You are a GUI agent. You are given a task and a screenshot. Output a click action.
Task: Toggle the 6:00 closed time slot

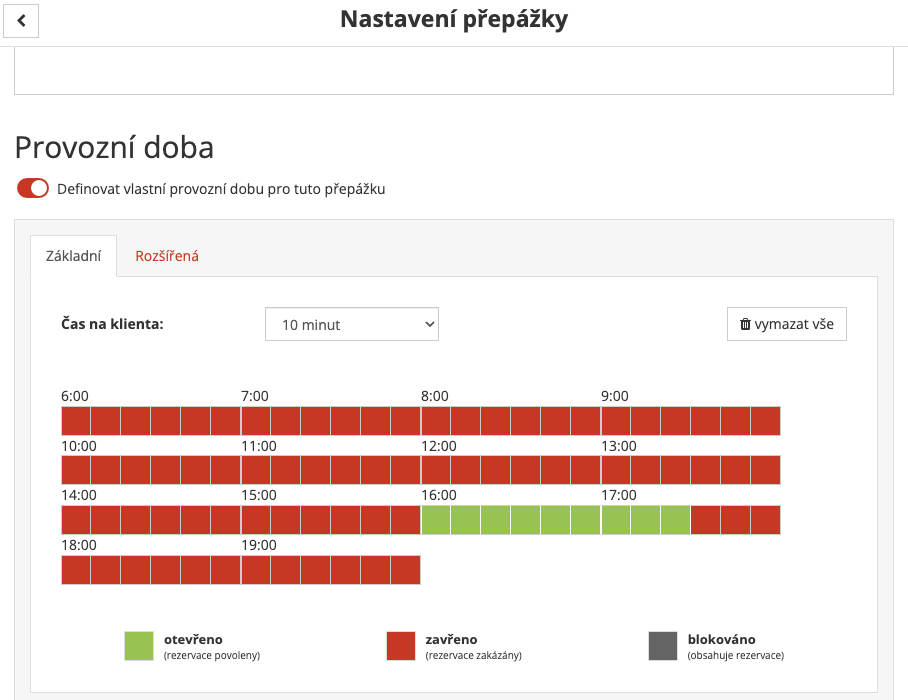click(x=76, y=421)
